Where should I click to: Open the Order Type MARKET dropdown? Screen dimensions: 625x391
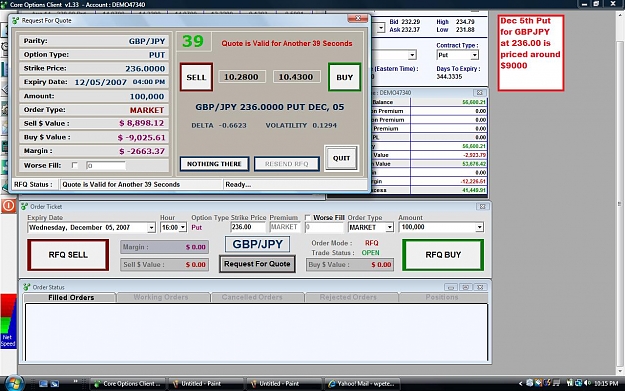[389, 228]
